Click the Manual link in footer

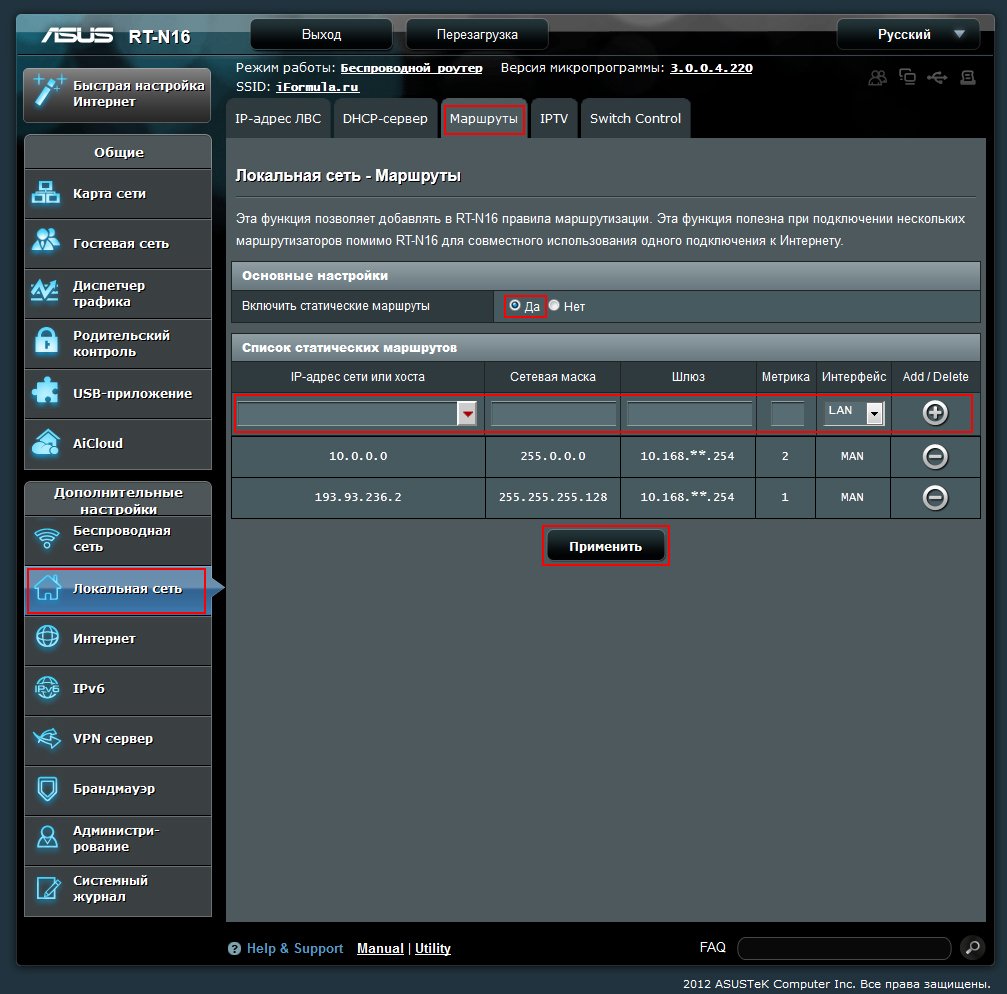point(380,948)
